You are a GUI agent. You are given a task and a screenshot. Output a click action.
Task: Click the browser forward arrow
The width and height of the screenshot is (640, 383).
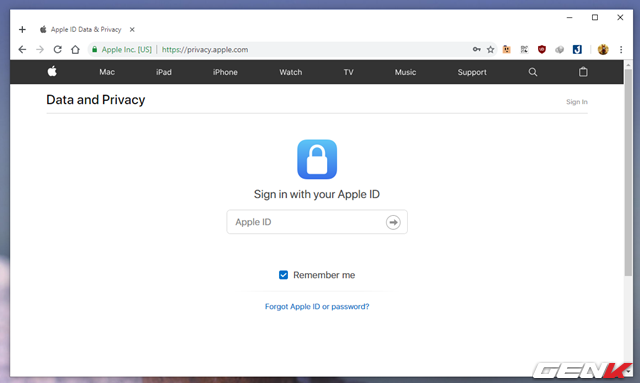(x=40, y=49)
